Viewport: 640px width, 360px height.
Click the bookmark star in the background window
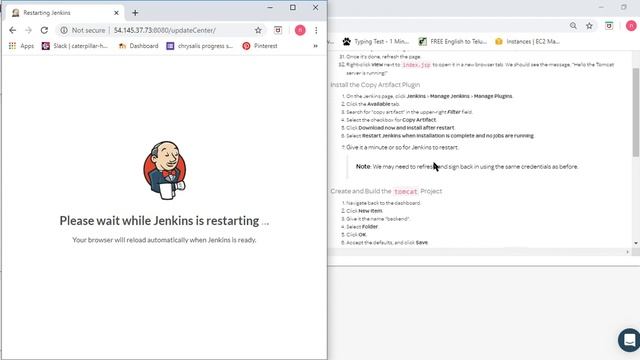pos(589,26)
